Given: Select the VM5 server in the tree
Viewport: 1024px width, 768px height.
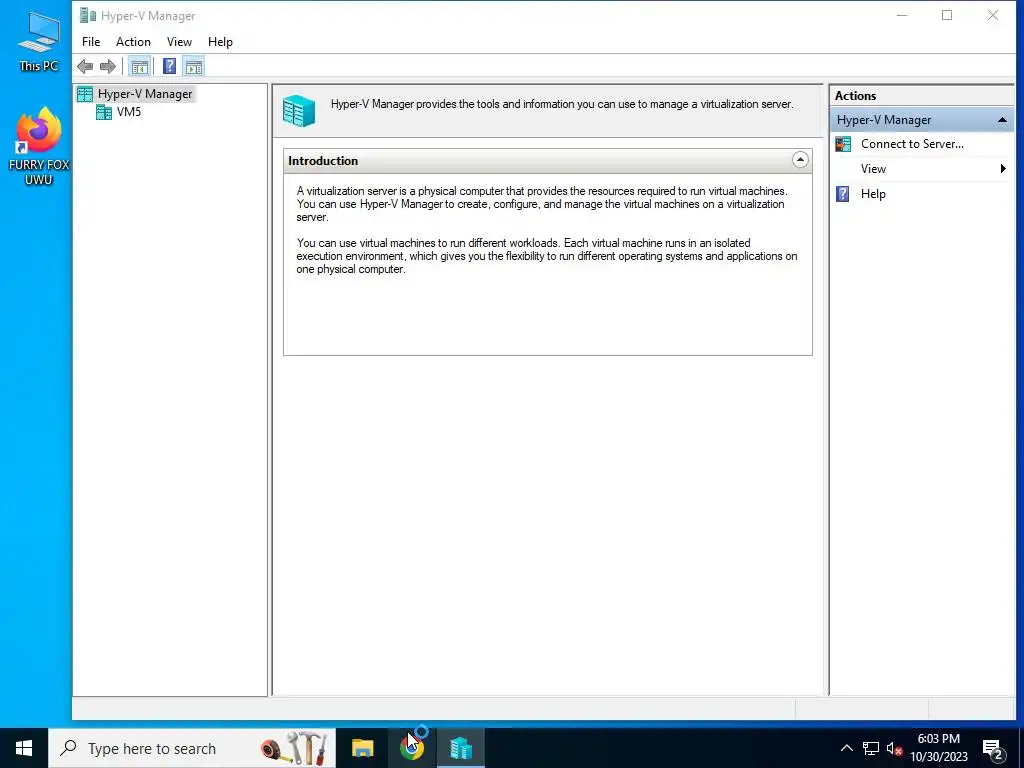Looking at the screenshot, I should click(129, 112).
